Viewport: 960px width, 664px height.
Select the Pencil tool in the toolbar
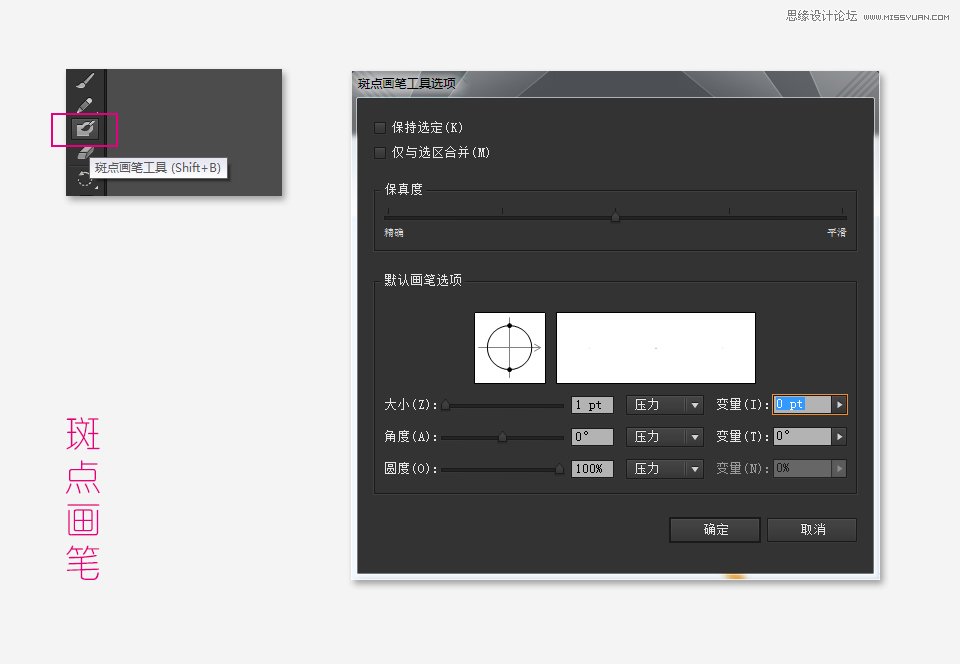click(84, 102)
